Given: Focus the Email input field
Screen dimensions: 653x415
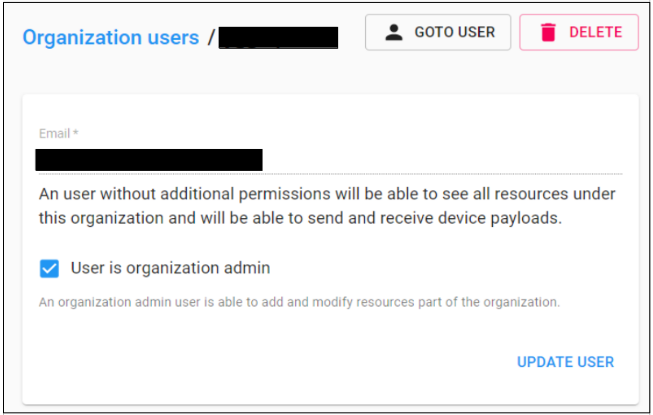Looking at the screenshot, I should click(330, 160).
